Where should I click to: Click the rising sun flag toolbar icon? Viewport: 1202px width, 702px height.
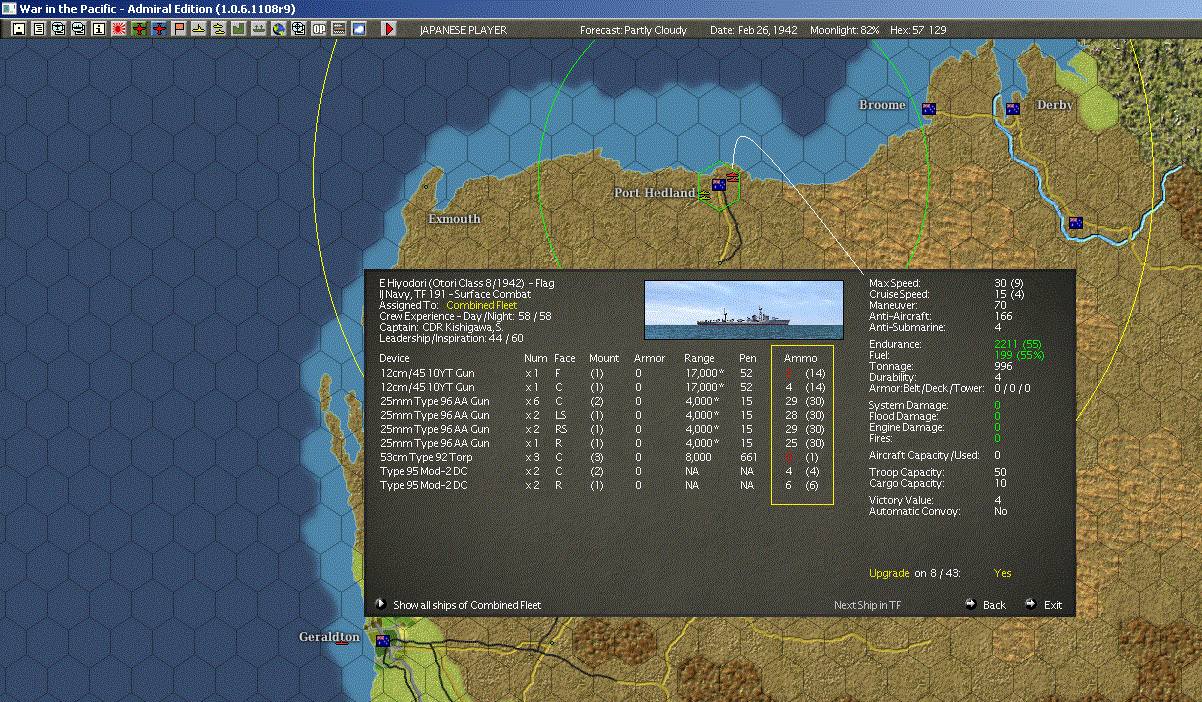118,29
